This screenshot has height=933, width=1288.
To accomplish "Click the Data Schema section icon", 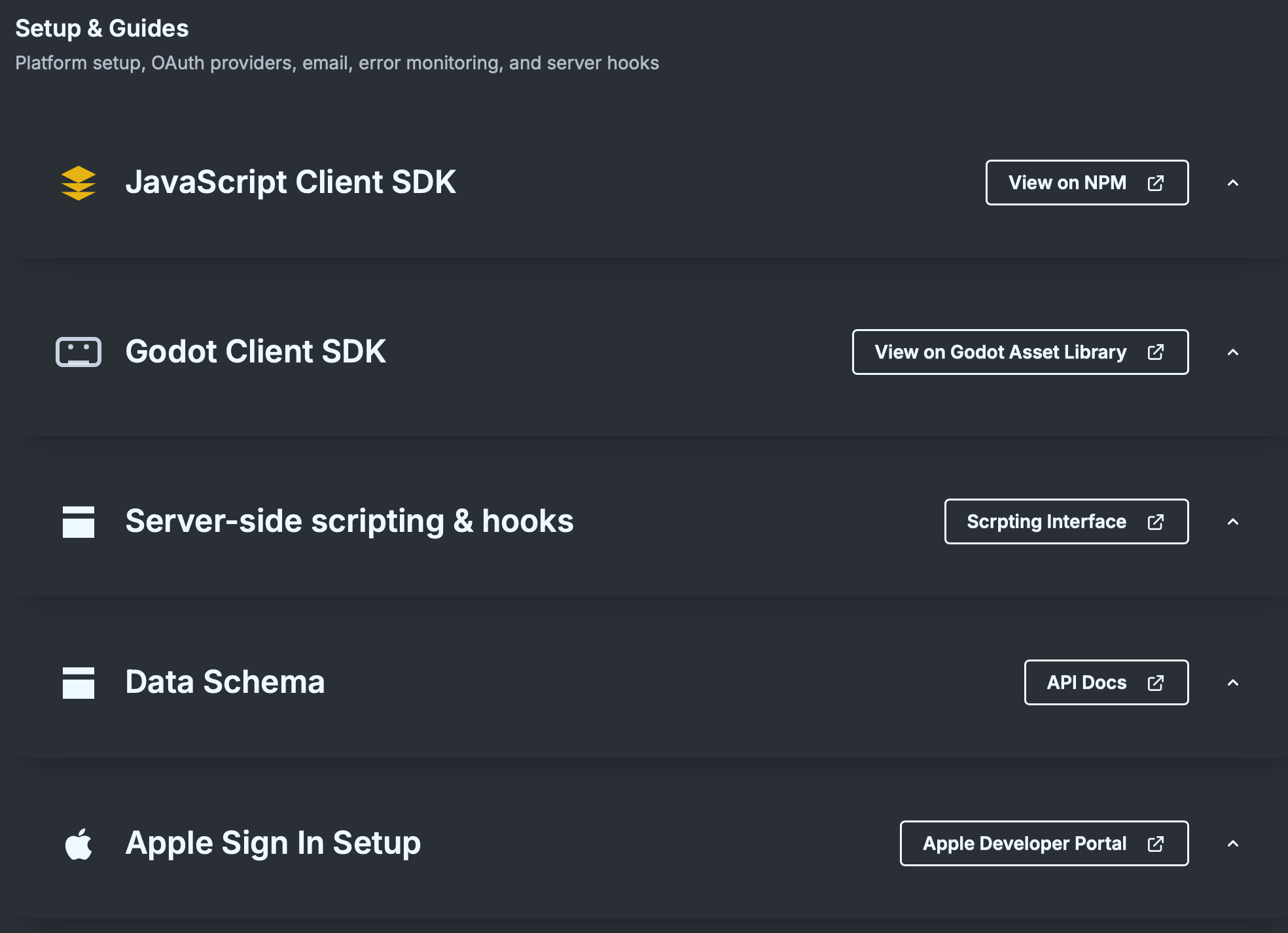I will point(78,682).
